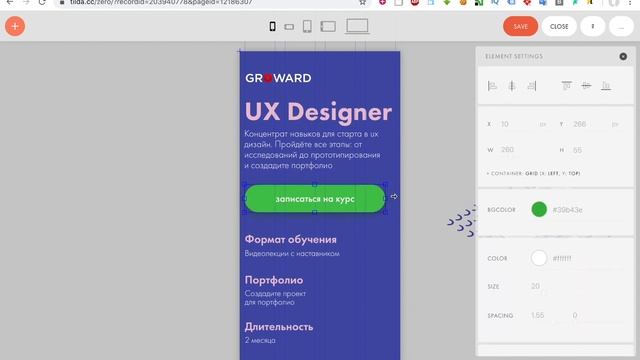Image resolution: width=640 pixels, height=360 pixels.
Task: Edit the SIZE value 20
Action: pos(536,286)
